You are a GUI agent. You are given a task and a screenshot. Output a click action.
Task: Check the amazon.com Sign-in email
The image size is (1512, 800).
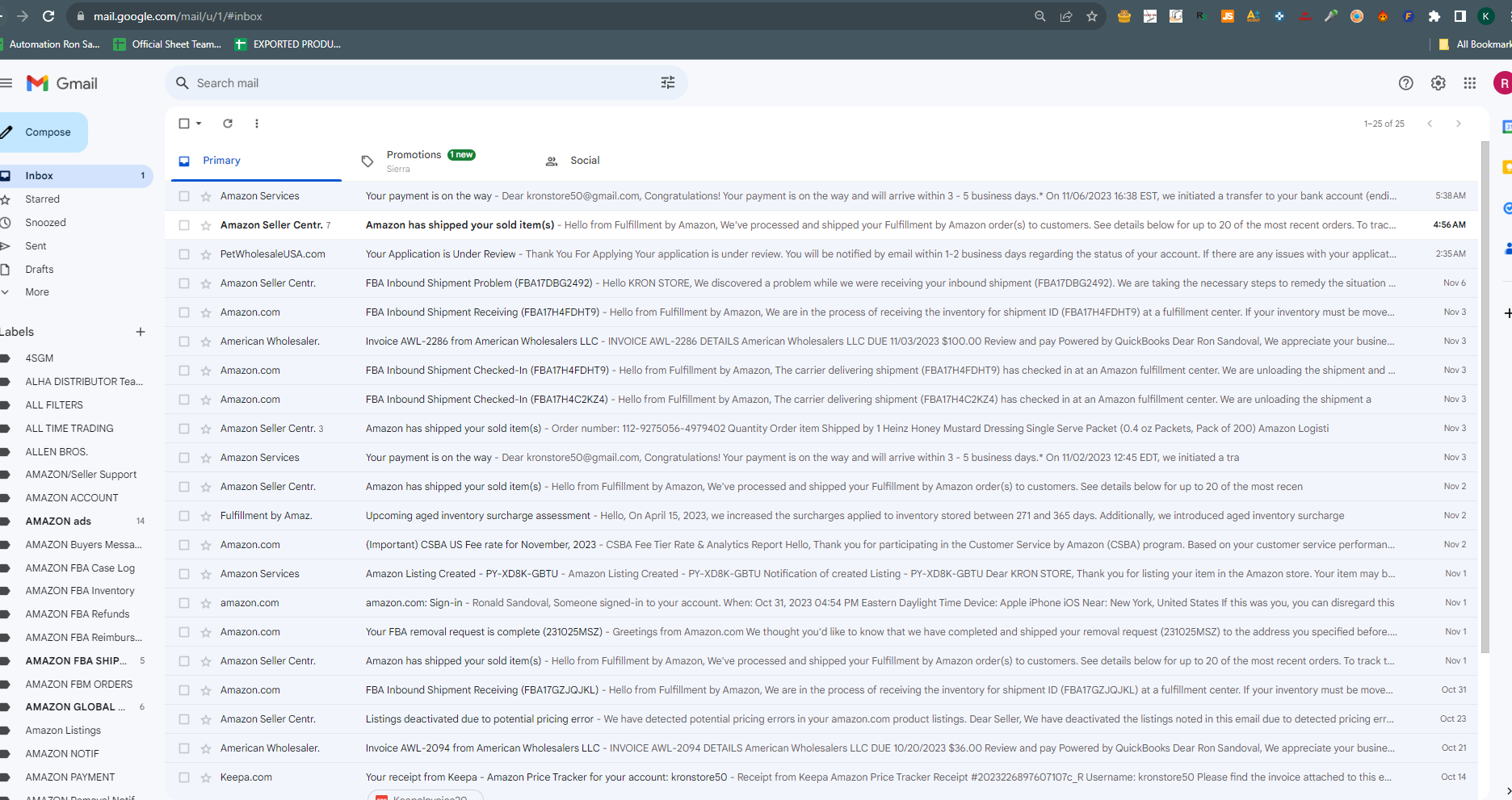click(184, 603)
